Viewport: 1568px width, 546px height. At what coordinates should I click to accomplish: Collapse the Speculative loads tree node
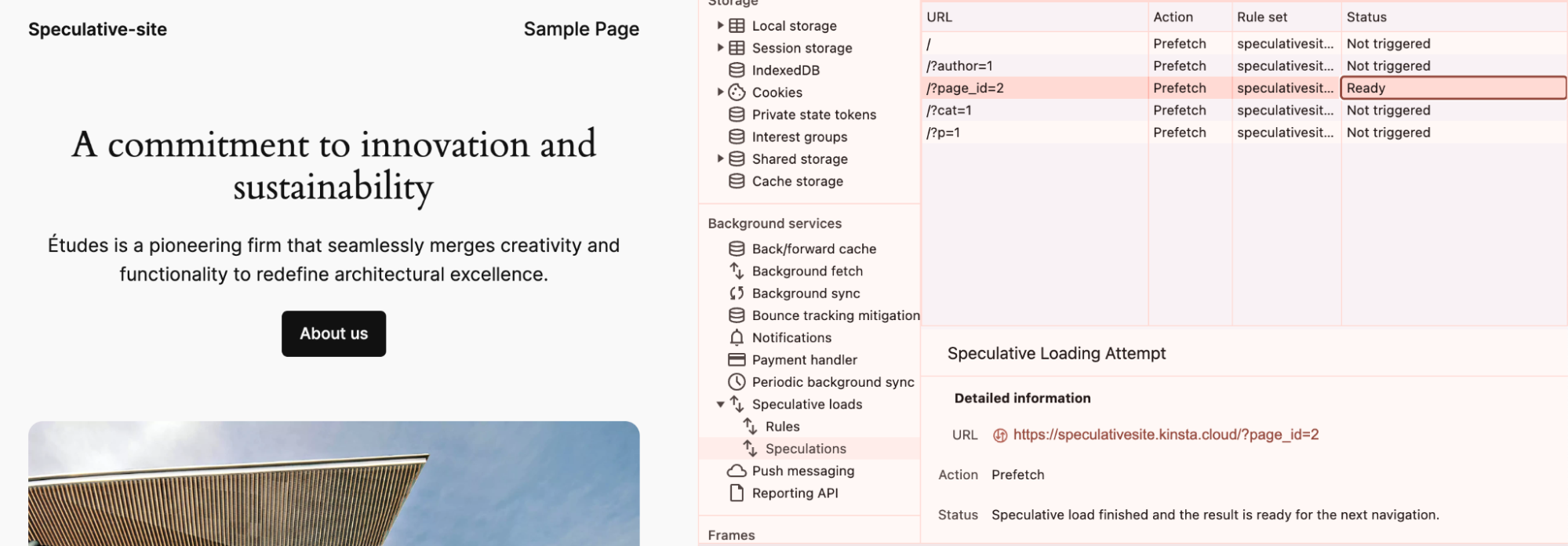(x=720, y=405)
